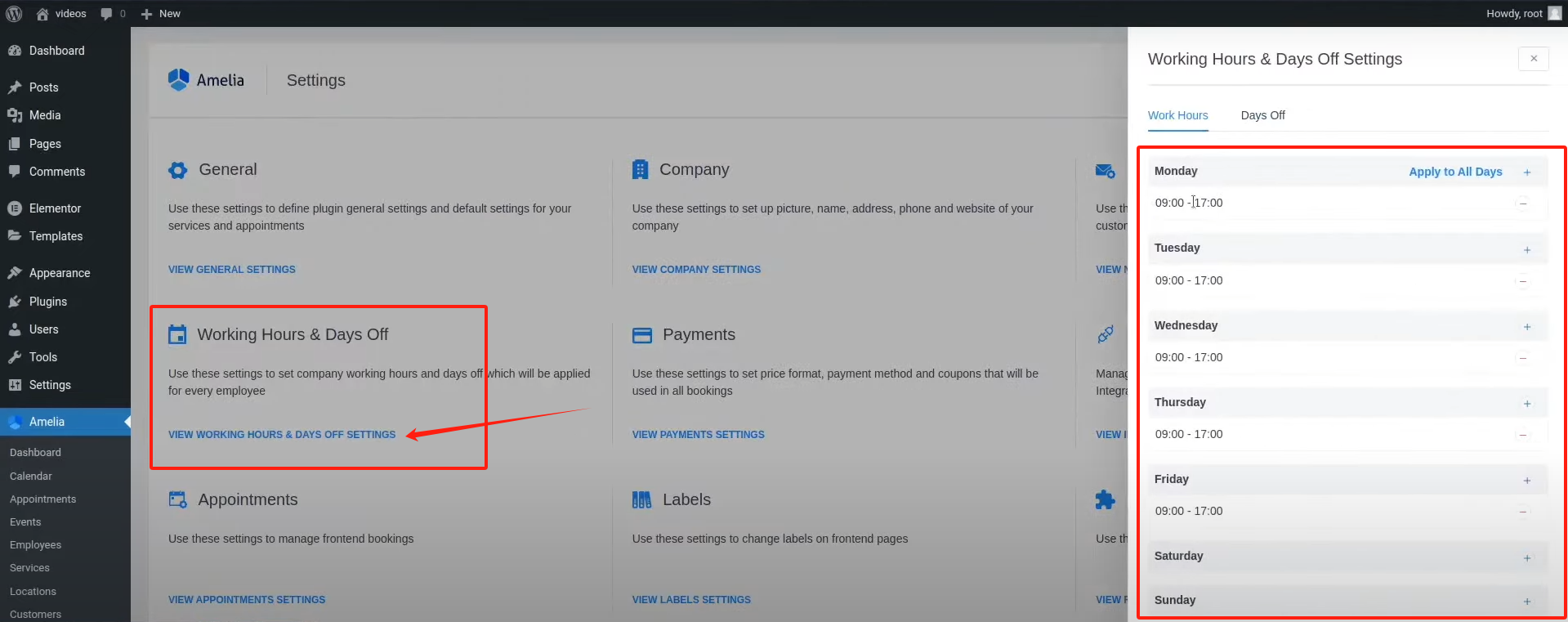Select the Work Hours tab

tap(1177, 115)
